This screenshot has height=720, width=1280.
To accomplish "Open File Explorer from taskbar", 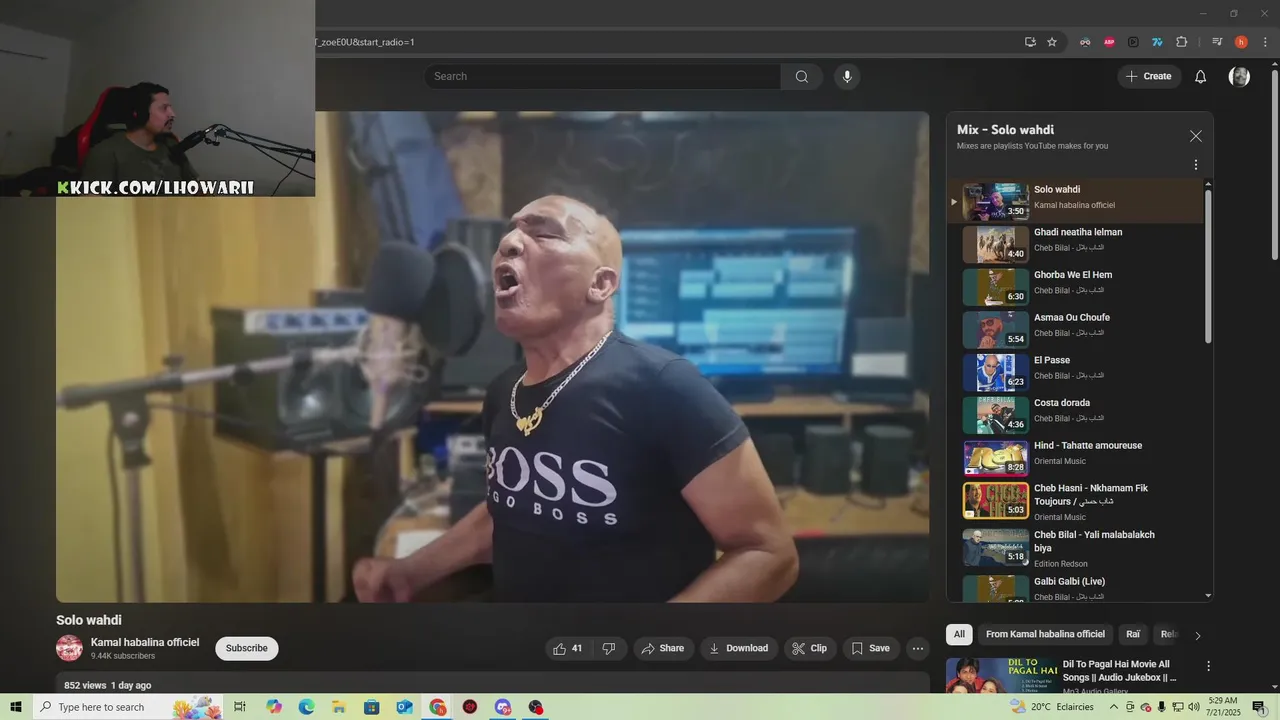I will (339, 707).
